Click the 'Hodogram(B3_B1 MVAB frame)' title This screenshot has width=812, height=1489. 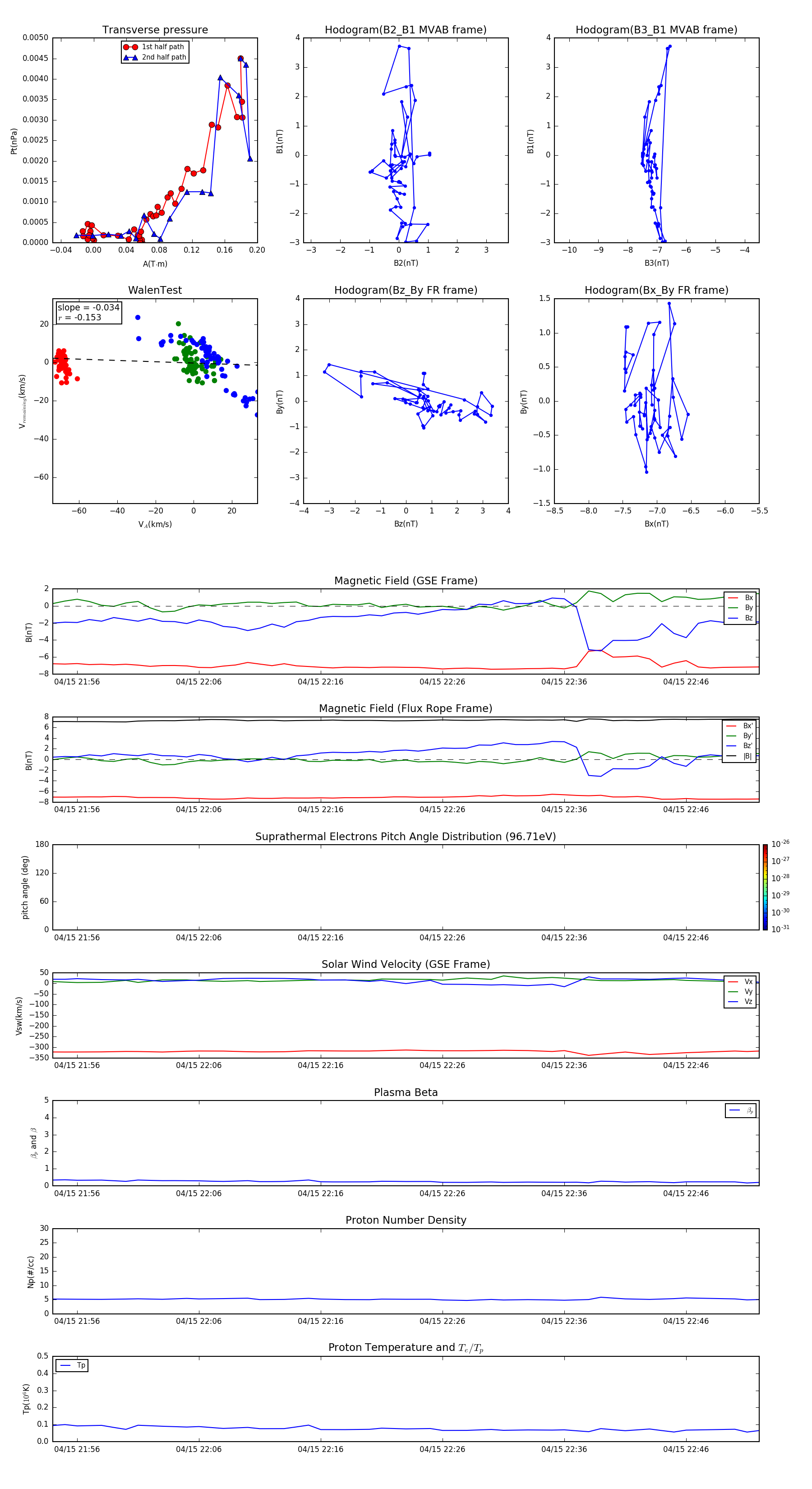656,30
